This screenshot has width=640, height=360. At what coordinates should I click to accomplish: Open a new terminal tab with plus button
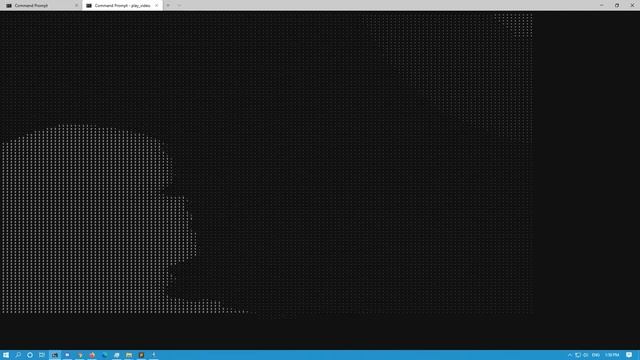tap(168, 6)
